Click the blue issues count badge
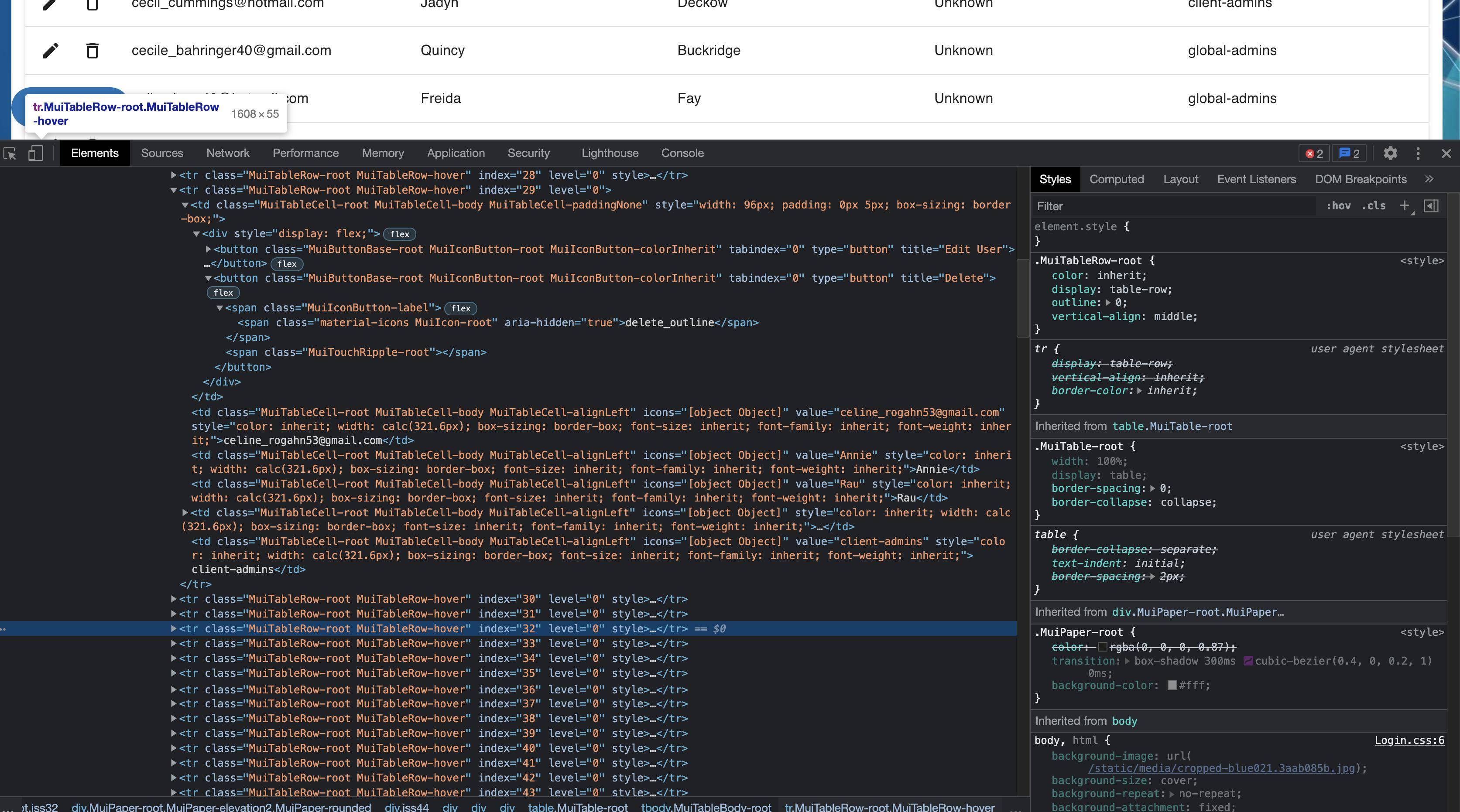Image resolution: width=1460 pixels, height=812 pixels. tap(1349, 154)
